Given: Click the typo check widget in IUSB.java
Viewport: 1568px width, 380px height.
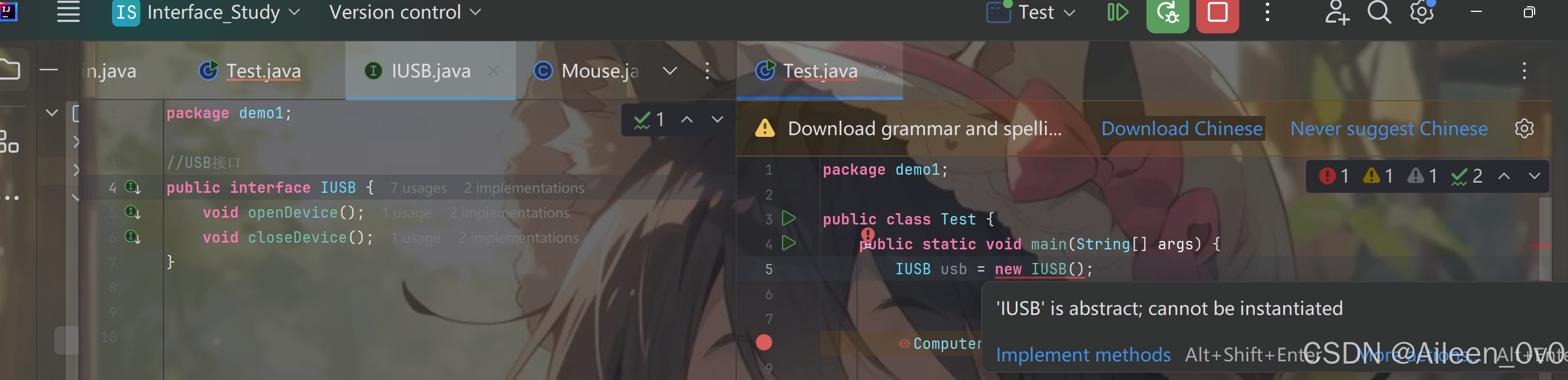Looking at the screenshot, I should [x=649, y=120].
